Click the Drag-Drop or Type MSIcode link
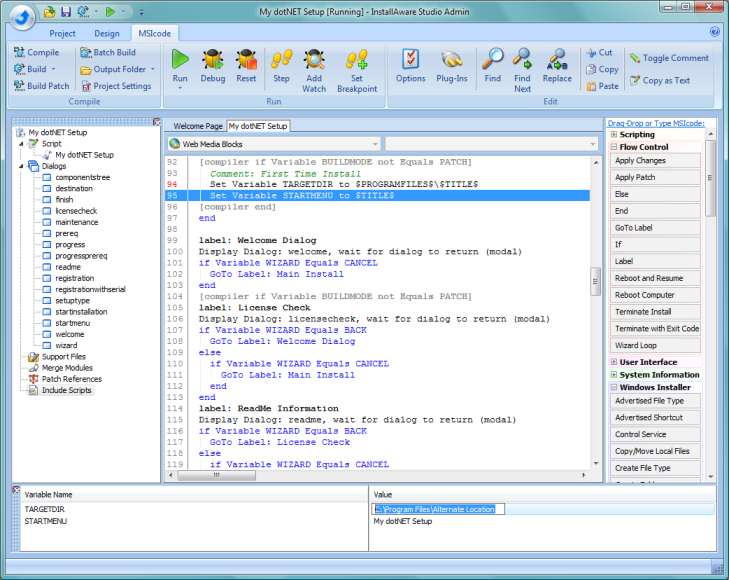Image resolution: width=729 pixels, height=580 pixels. pos(656,123)
